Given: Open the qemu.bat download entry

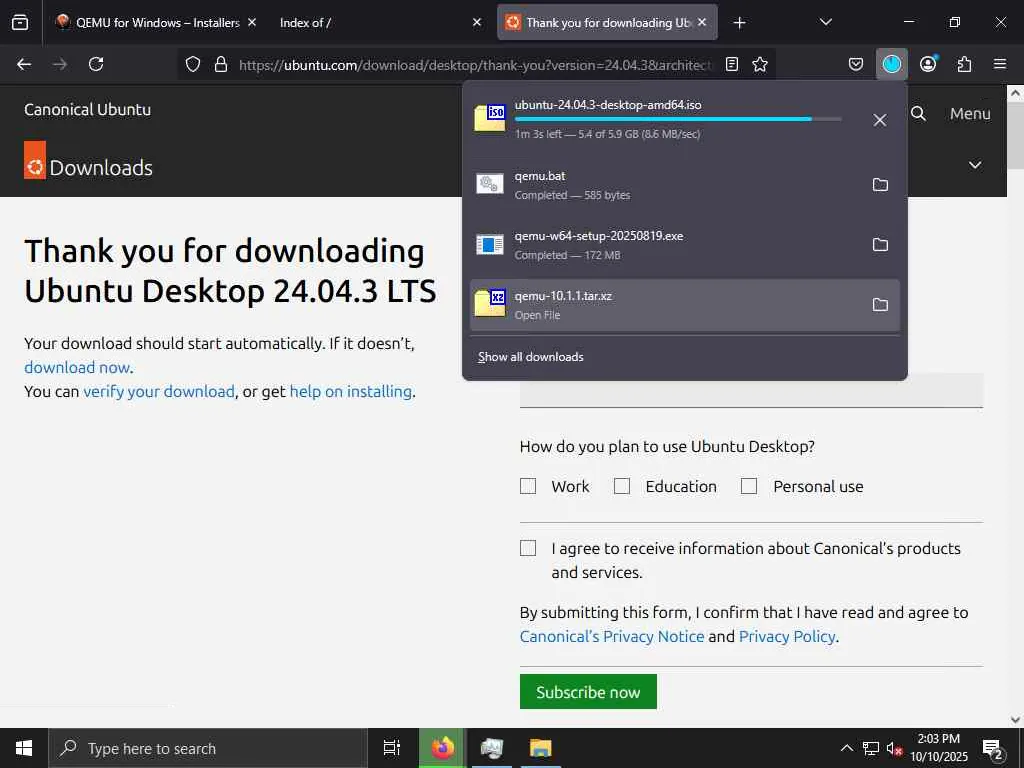Looking at the screenshot, I should 665,185.
